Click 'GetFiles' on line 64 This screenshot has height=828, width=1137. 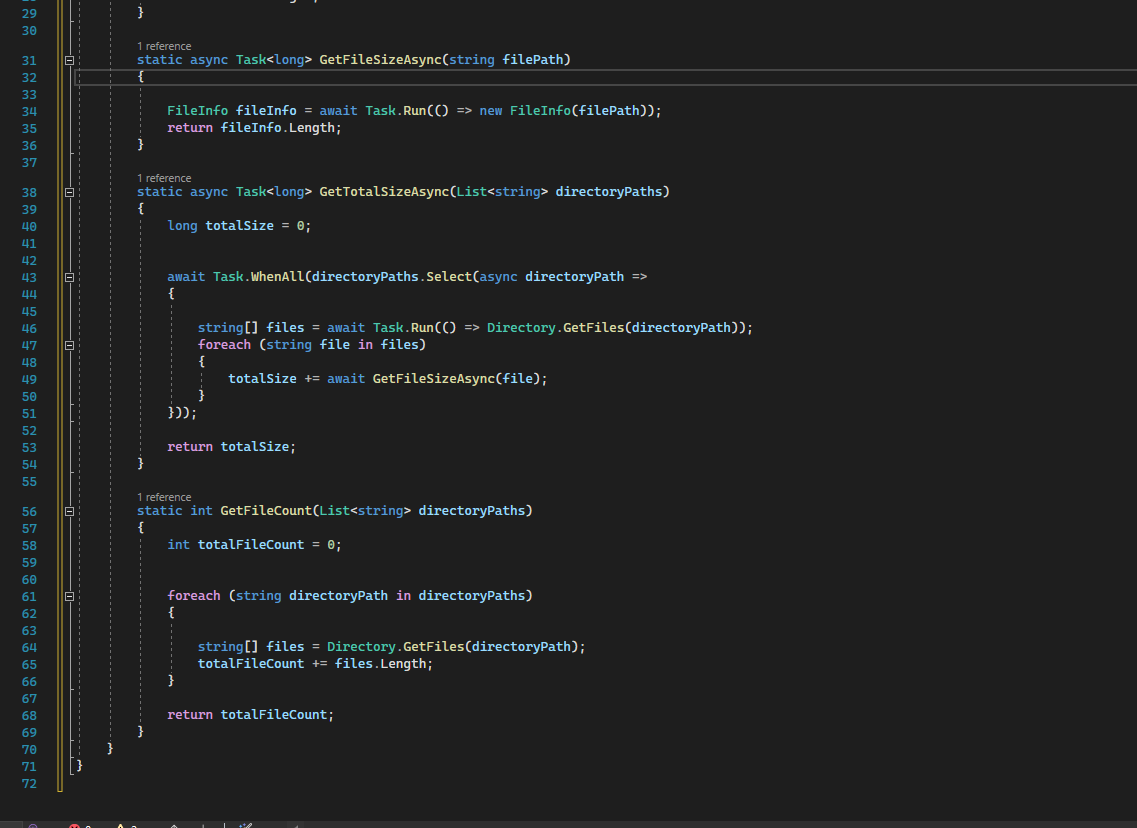[434, 646]
